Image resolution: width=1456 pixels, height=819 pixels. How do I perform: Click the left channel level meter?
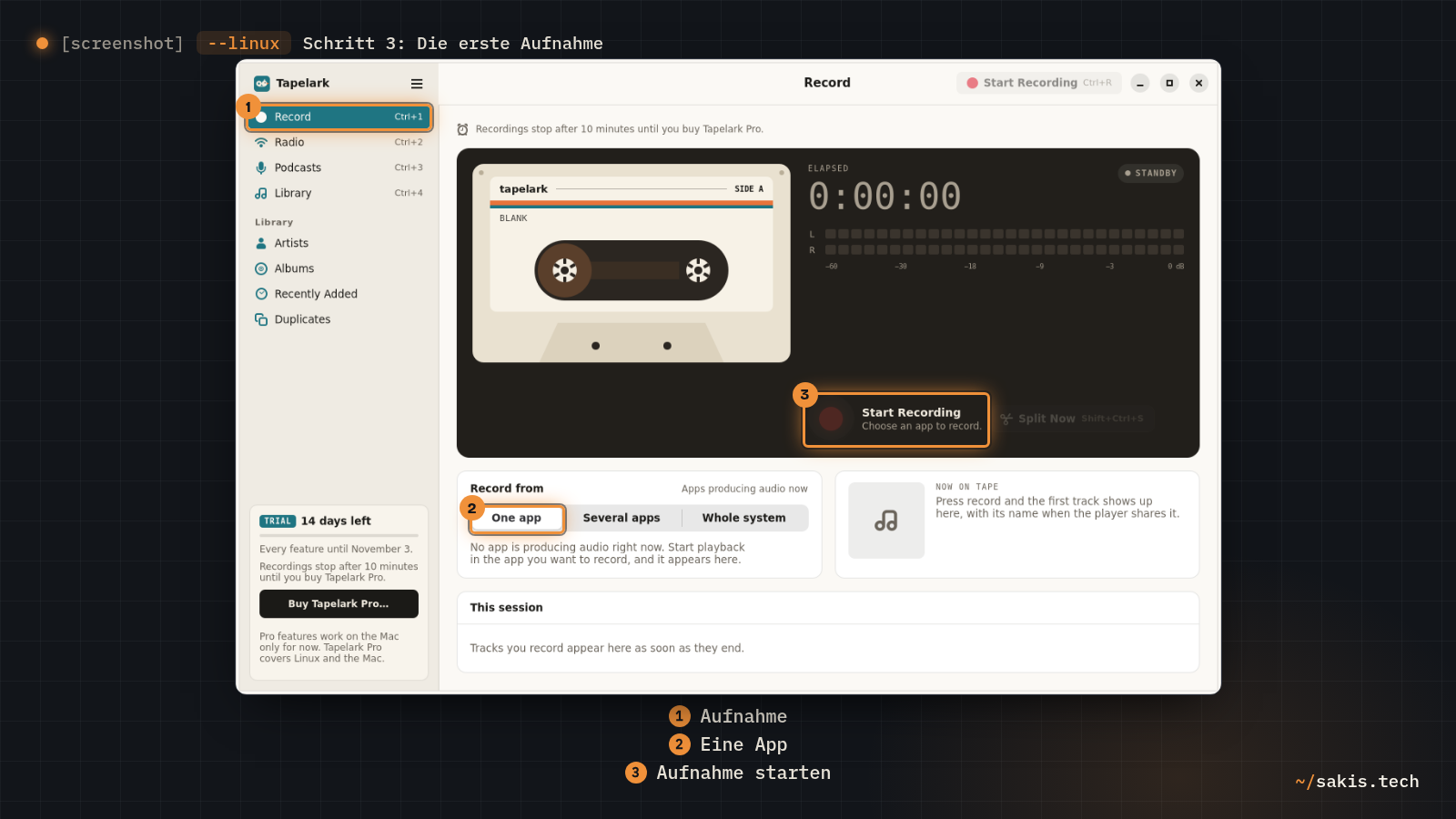pos(1004,234)
